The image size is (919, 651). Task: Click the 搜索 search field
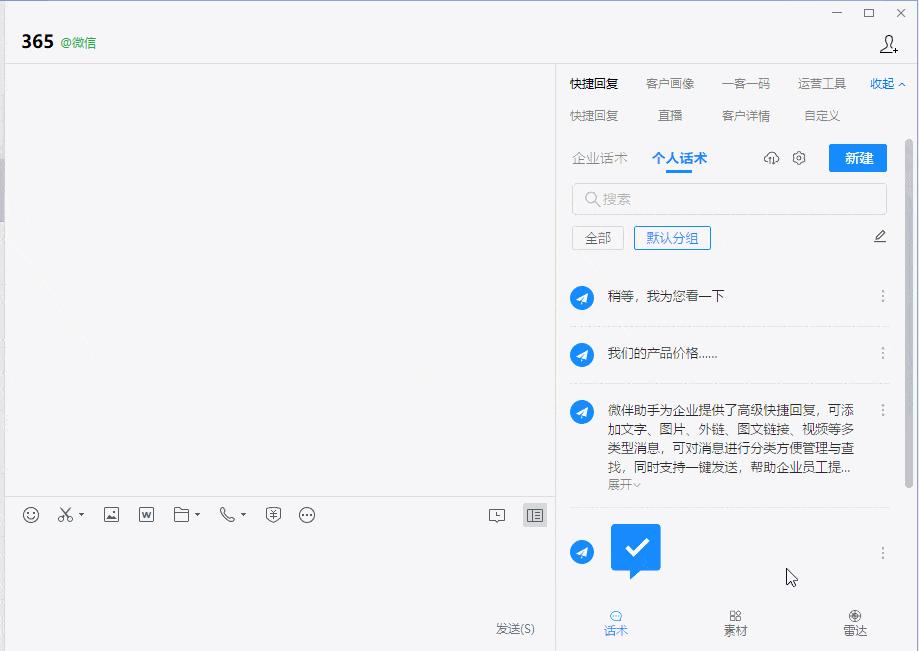click(729, 199)
